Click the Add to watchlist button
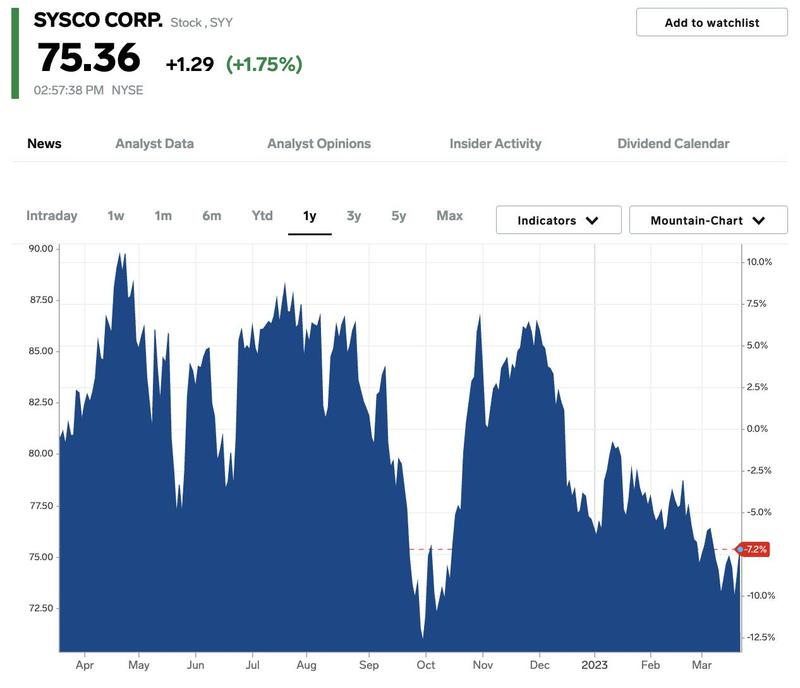The height and width of the screenshot is (688, 800). click(x=711, y=22)
